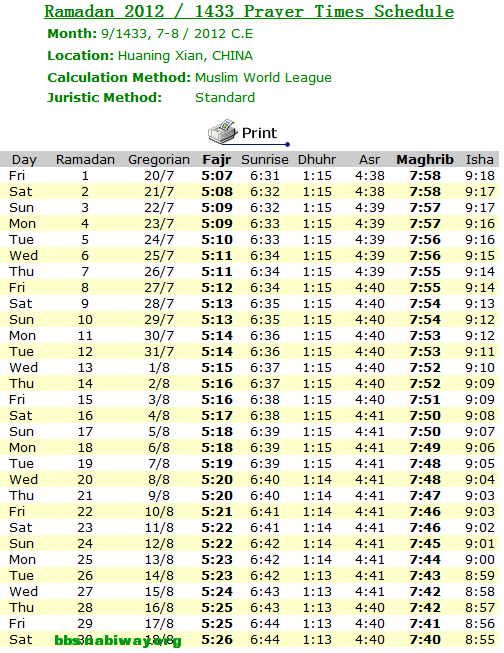504x653 pixels.
Task: Click the printer icon
Action: 223,131
